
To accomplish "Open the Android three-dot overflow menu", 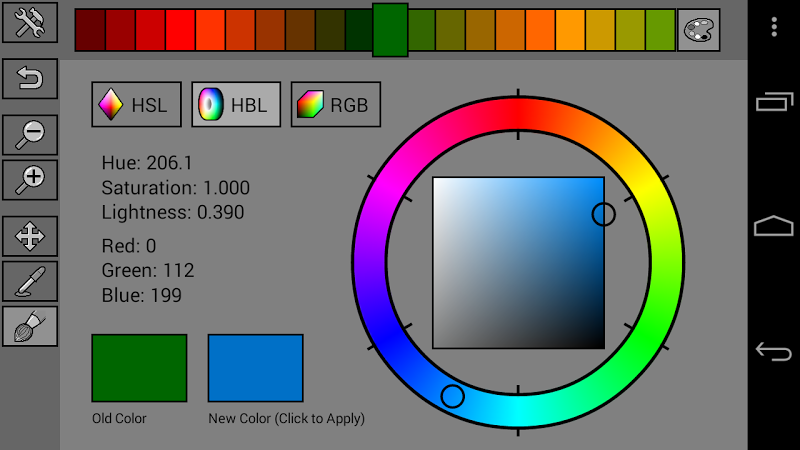I will click(774, 27).
